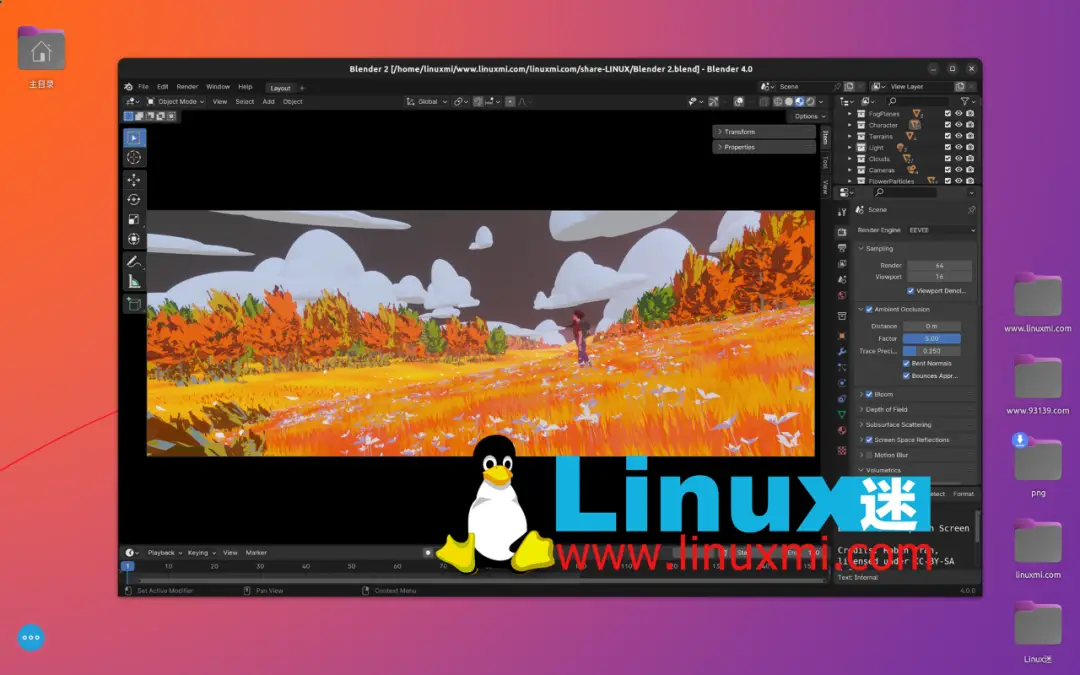Image resolution: width=1080 pixels, height=675 pixels.
Task: Open the Help menu
Action: tap(245, 87)
